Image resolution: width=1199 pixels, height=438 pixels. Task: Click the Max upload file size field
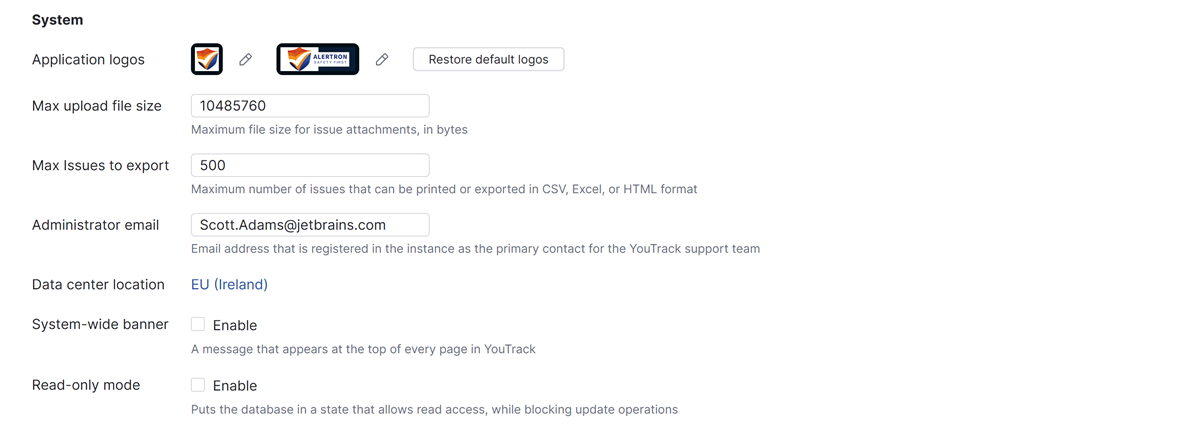[310, 106]
